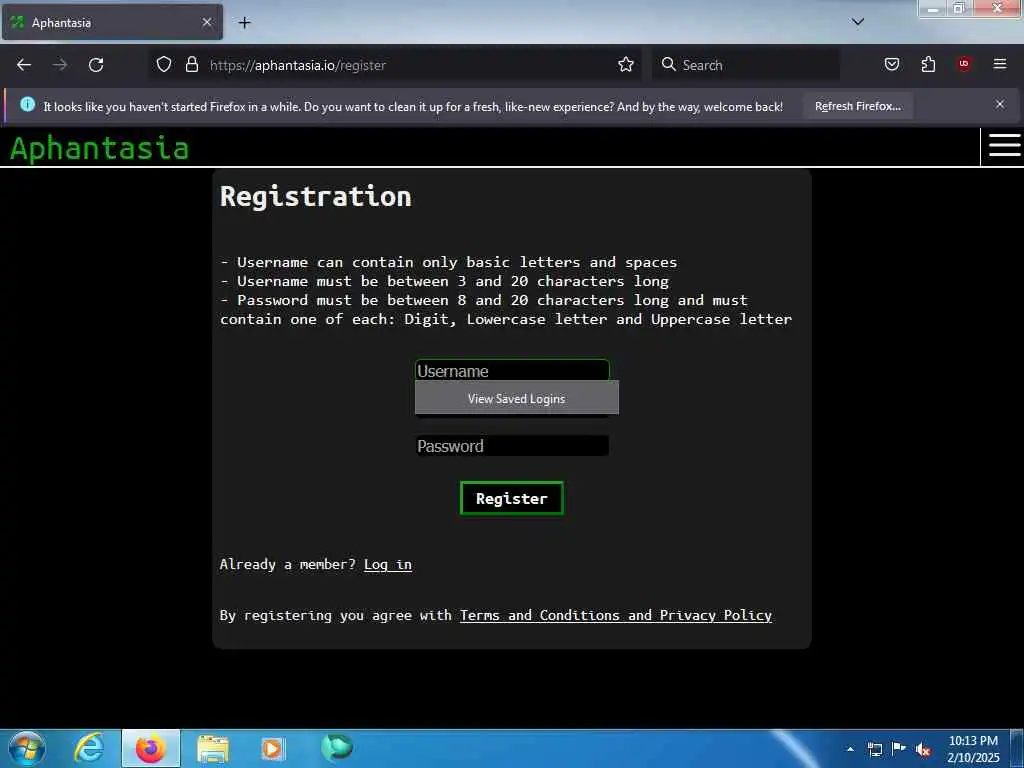Go back using the browser back arrow
The image size is (1024, 768).
24,65
